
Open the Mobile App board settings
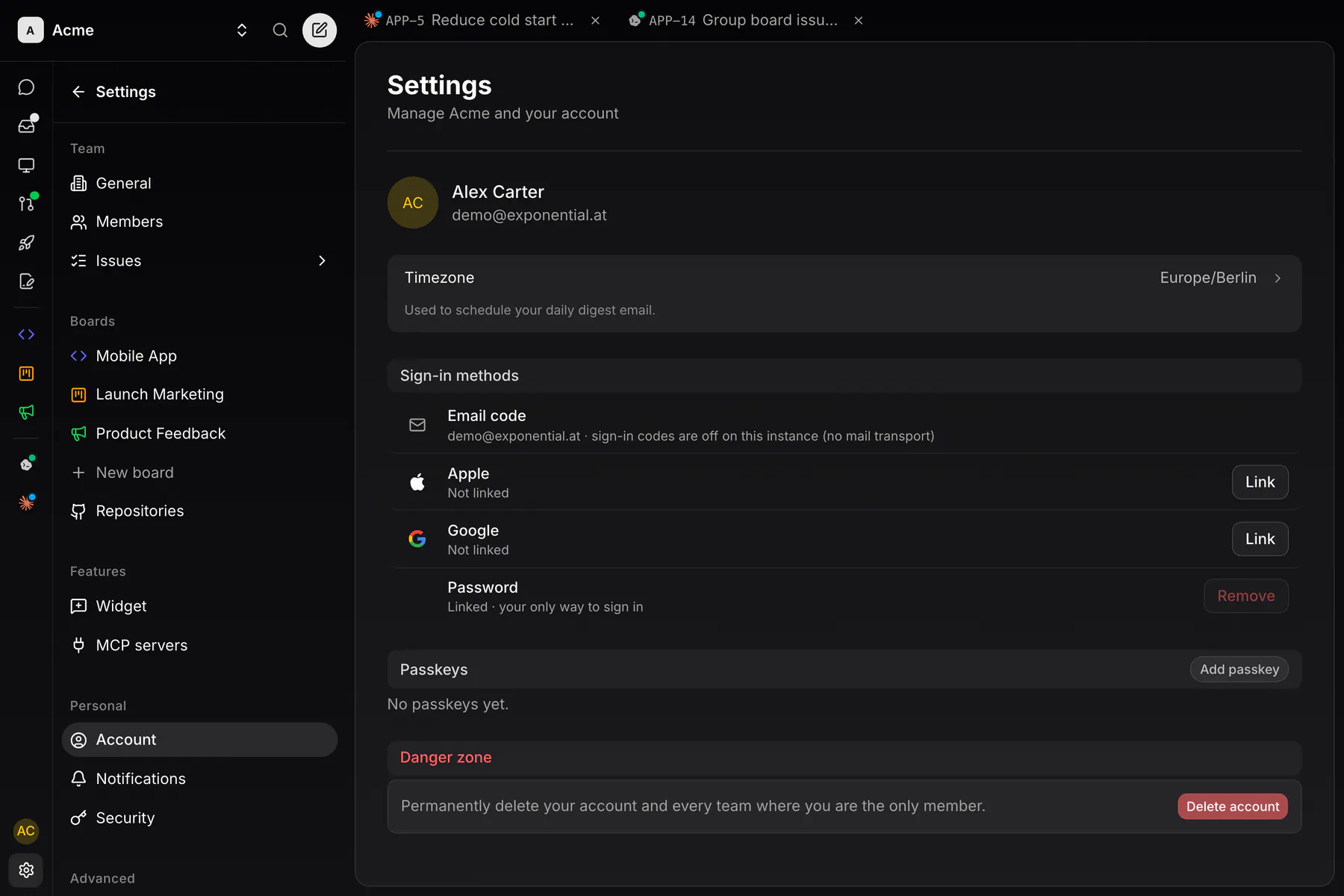click(199, 356)
